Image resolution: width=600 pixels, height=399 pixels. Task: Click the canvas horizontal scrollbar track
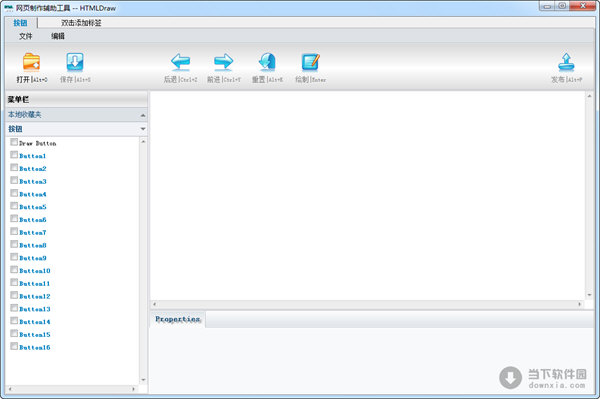pyautogui.click(x=367, y=304)
